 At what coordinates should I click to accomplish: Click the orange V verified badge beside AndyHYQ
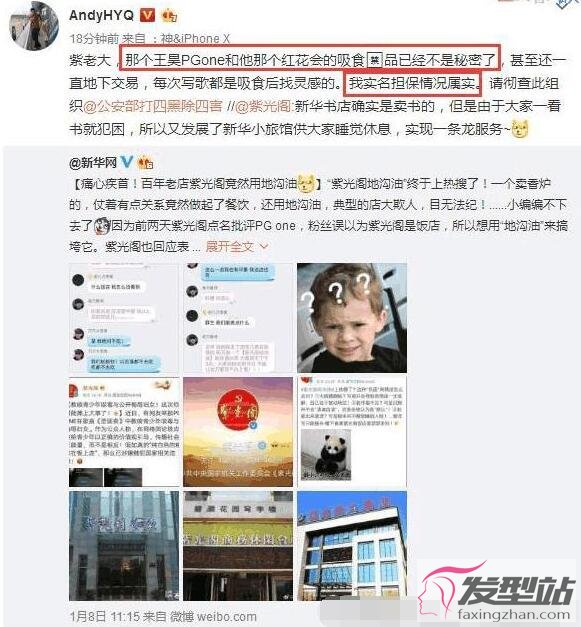(x=147, y=15)
